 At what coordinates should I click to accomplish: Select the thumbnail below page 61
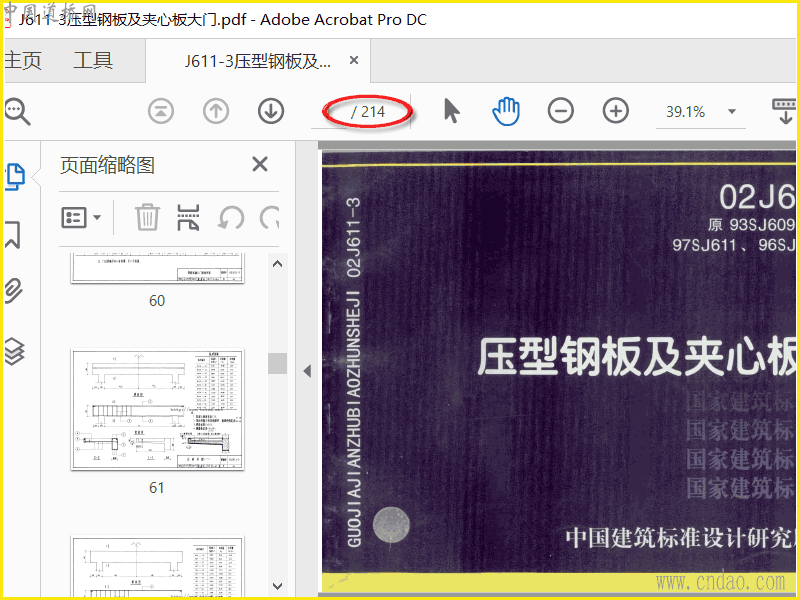pos(157,566)
